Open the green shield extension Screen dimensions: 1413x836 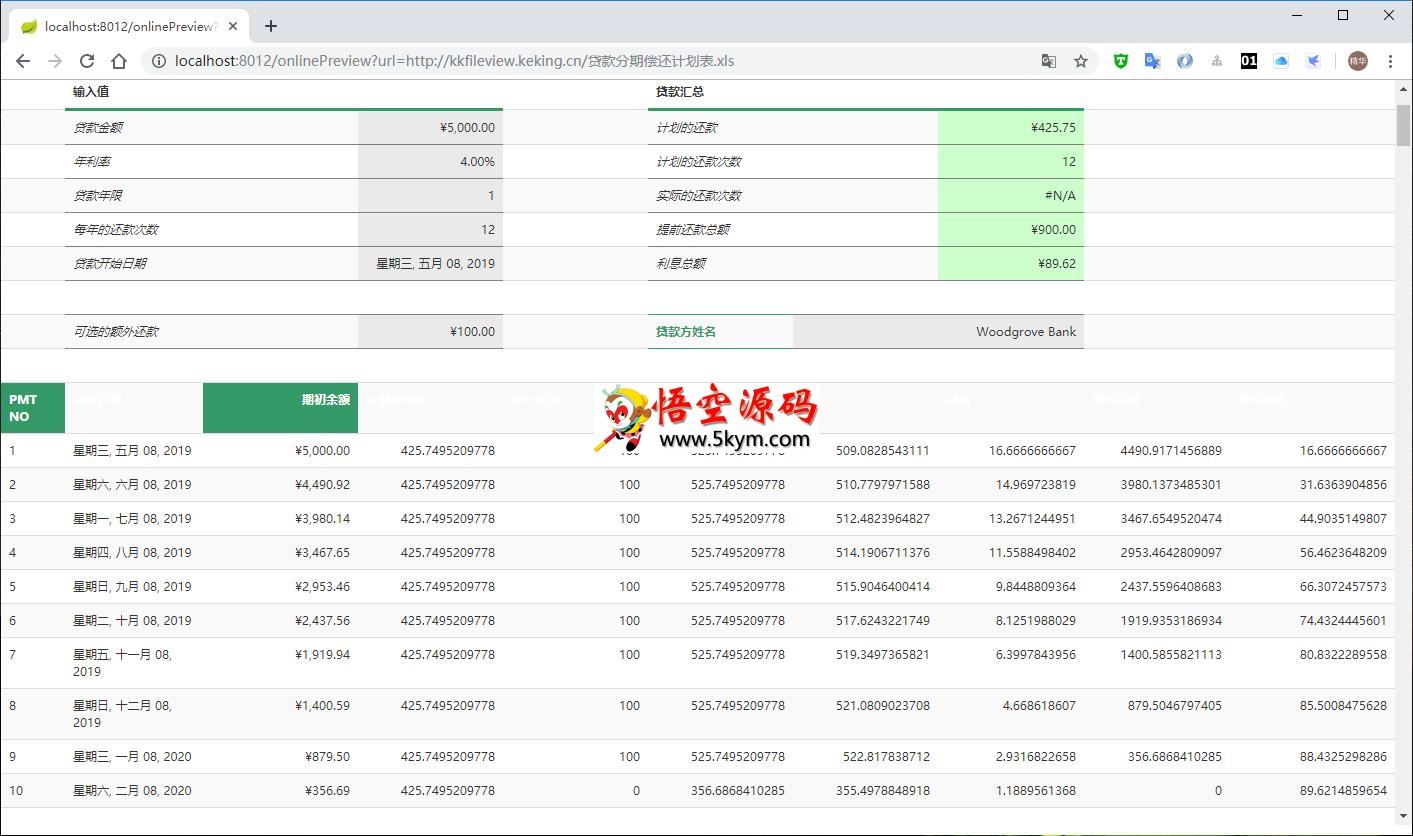click(1121, 61)
